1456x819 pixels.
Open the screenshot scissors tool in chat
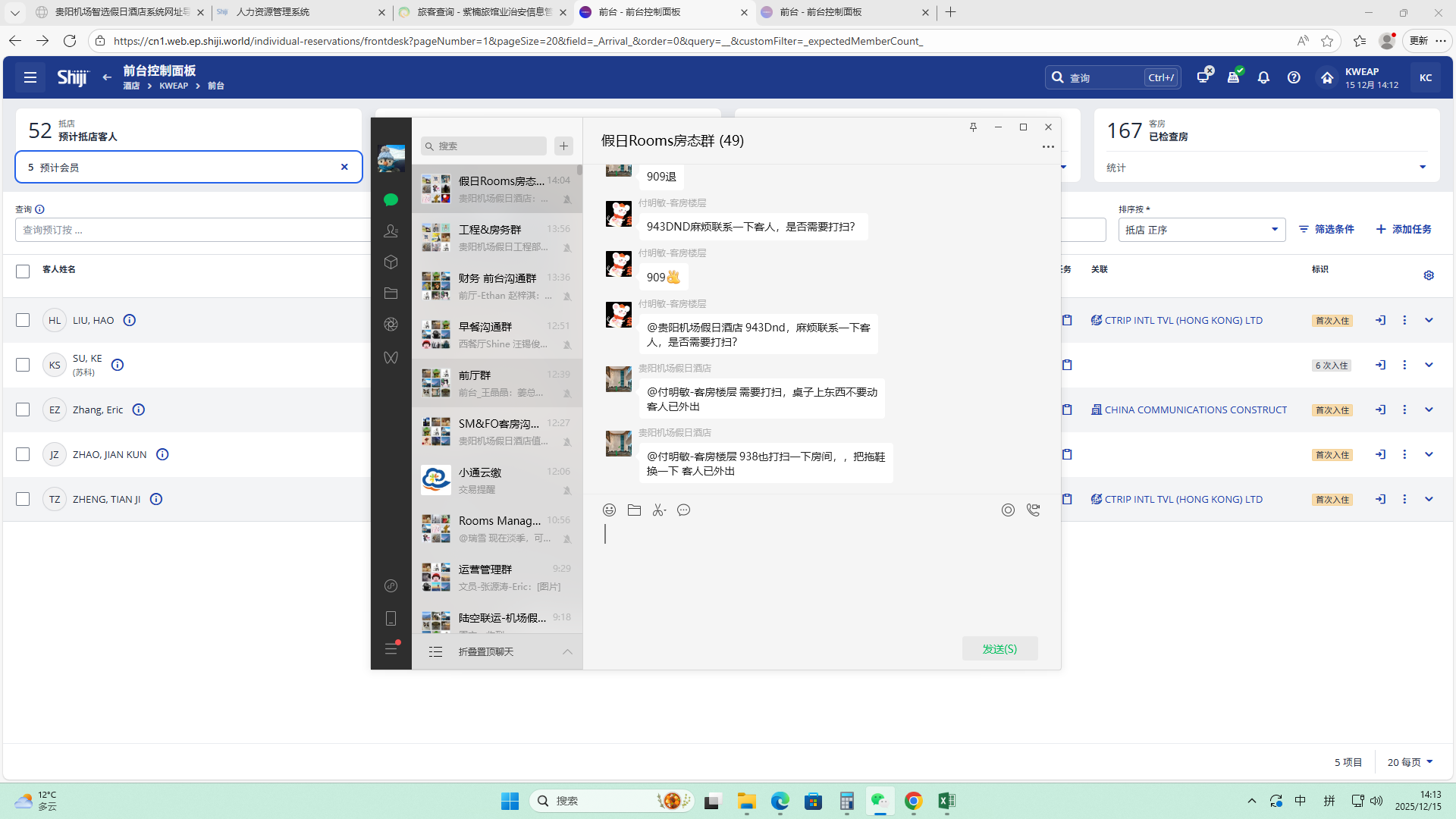[x=659, y=510]
